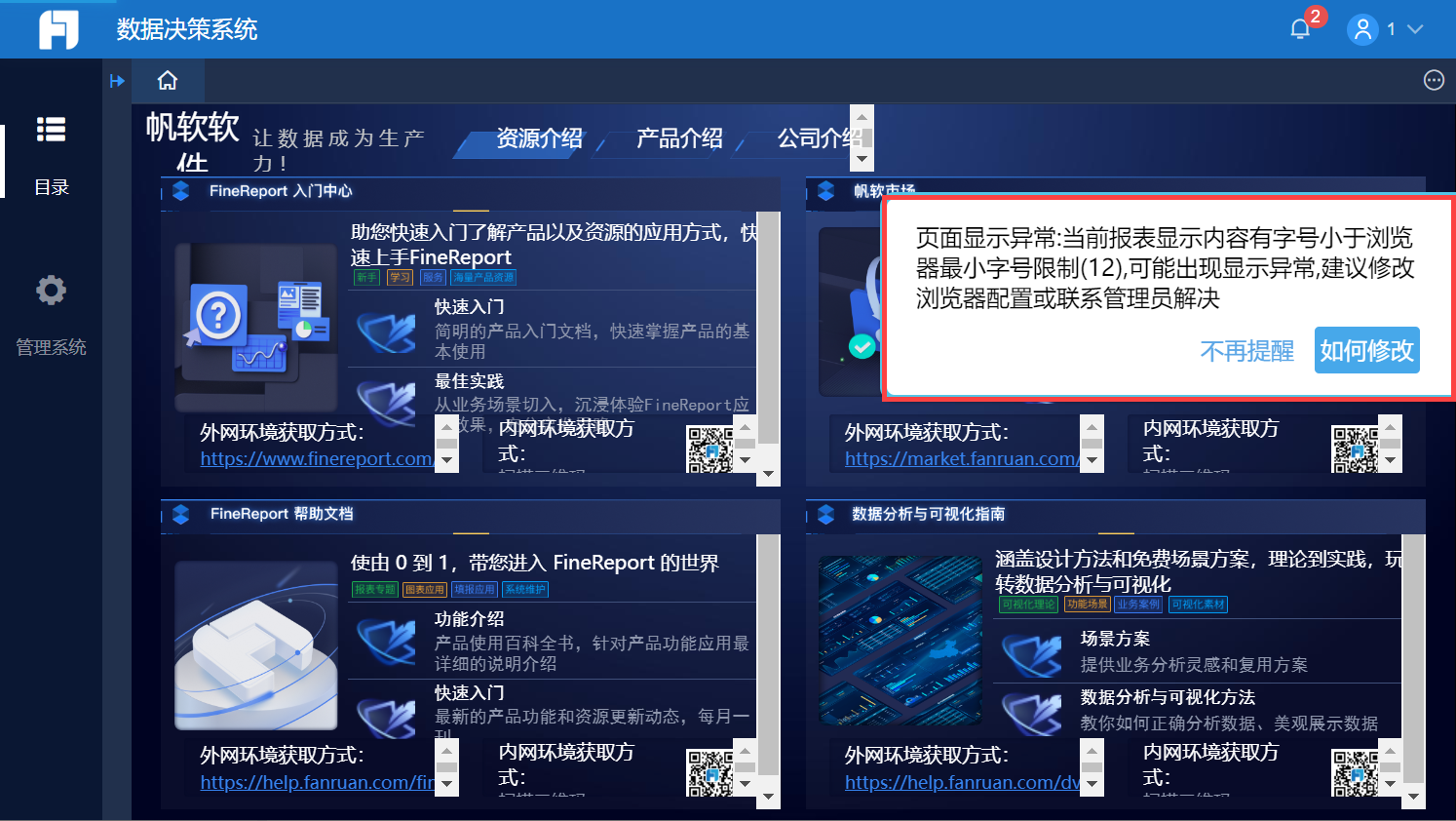Click up arrow next to market.fanruan.com link
This screenshot has width=1456, height=821.
[x=1092, y=427]
